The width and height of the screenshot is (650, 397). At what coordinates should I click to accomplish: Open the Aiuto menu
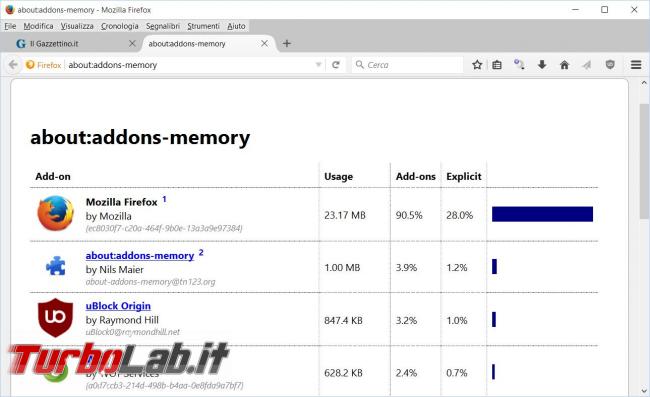[x=236, y=26]
